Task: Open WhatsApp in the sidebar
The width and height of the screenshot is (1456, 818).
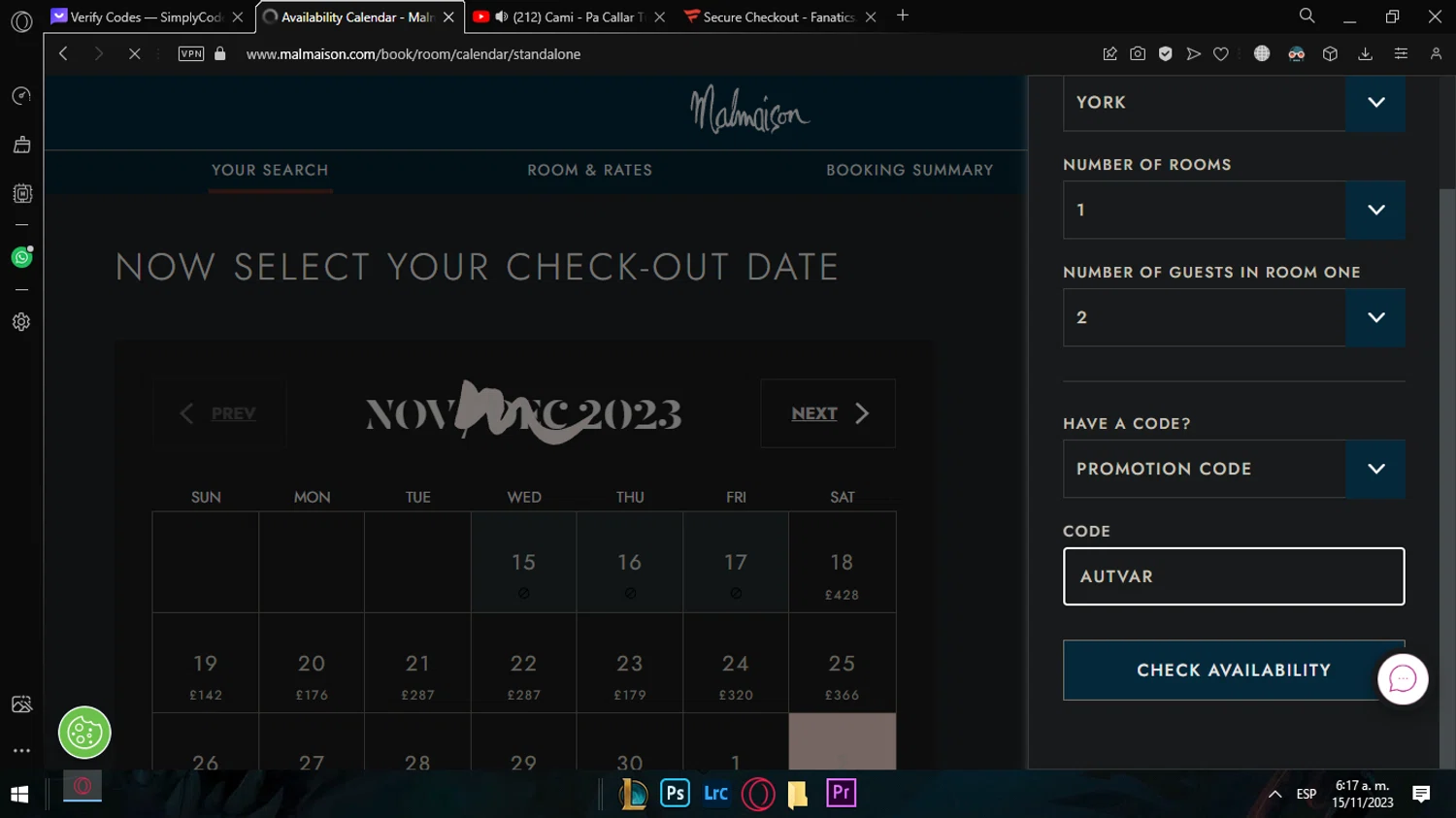Action: click(x=21, y=257)
